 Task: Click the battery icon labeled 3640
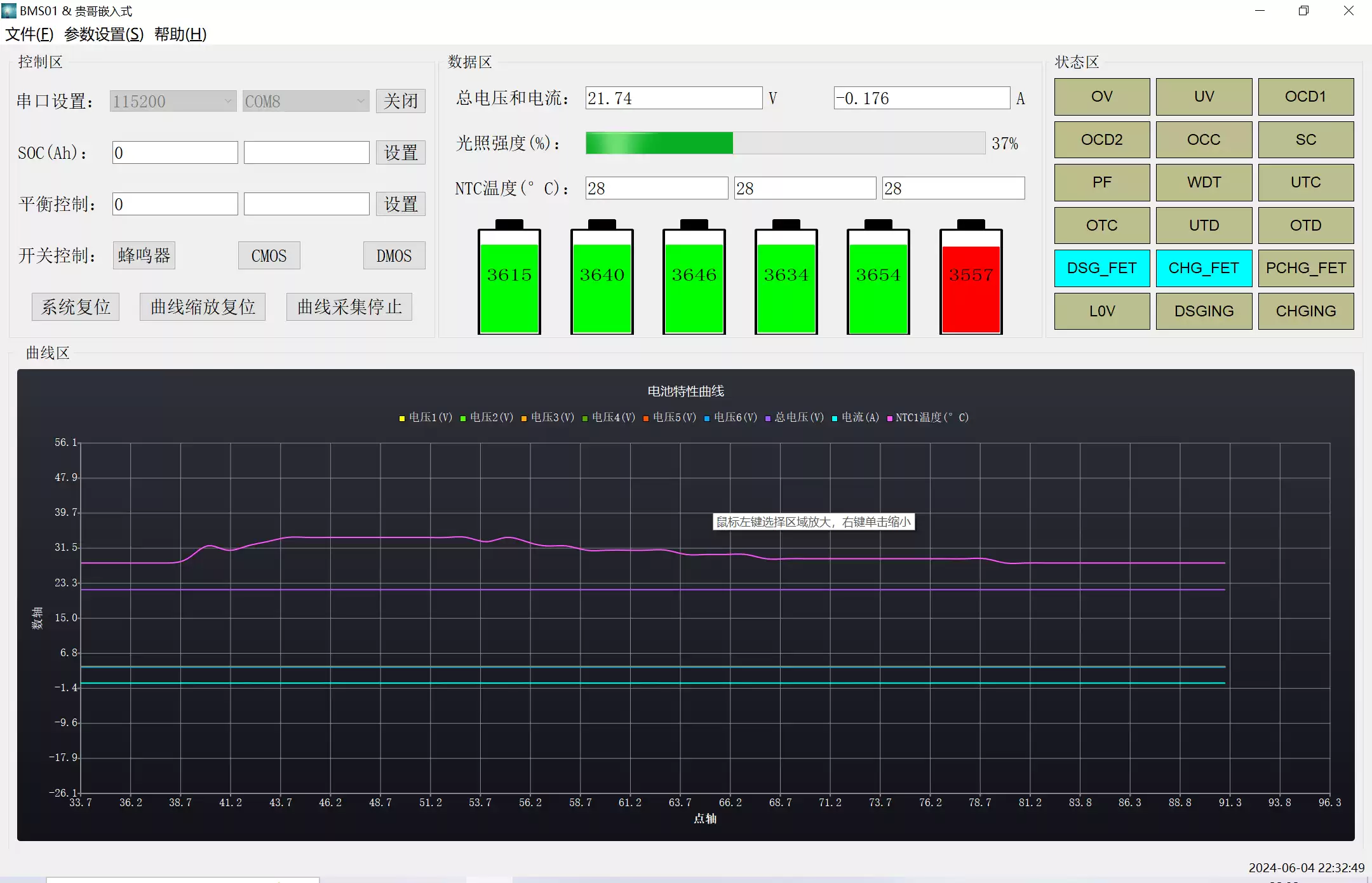click(x=602, y=280)
